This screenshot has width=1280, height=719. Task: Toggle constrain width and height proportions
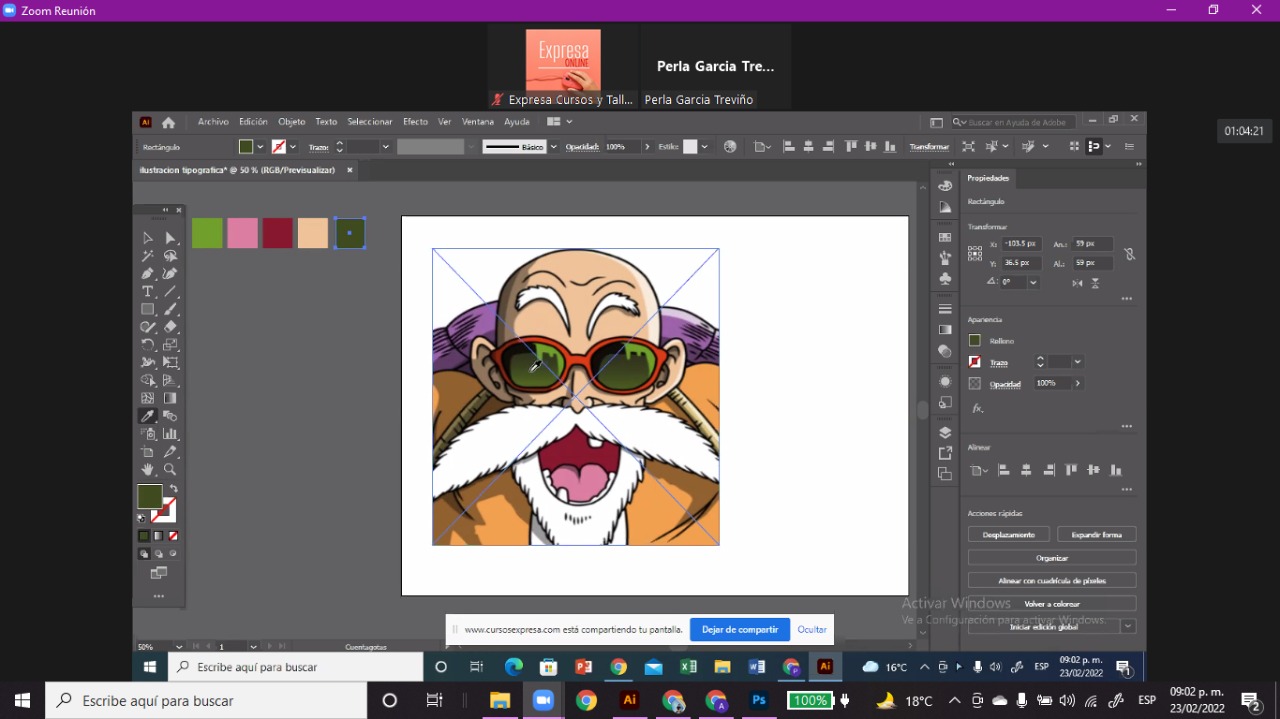coord(1129,254)
